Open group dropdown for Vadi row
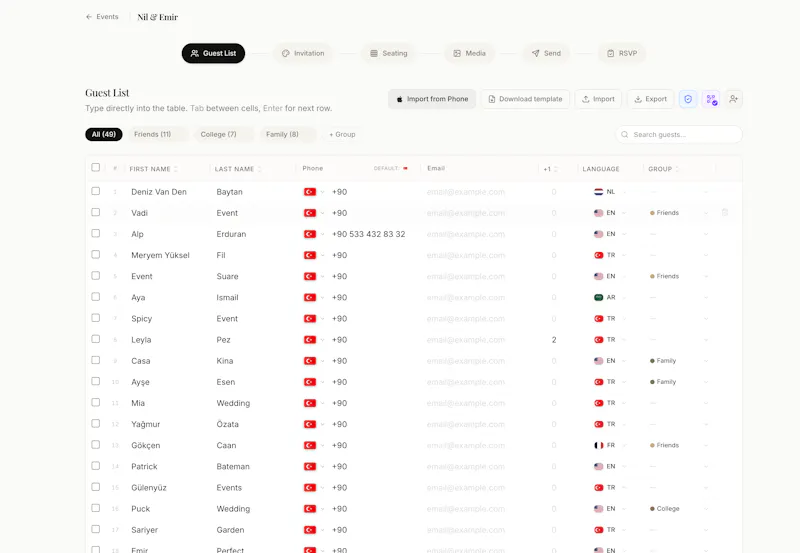Viewport: 800px width, 553px height. tap(706, 213)
